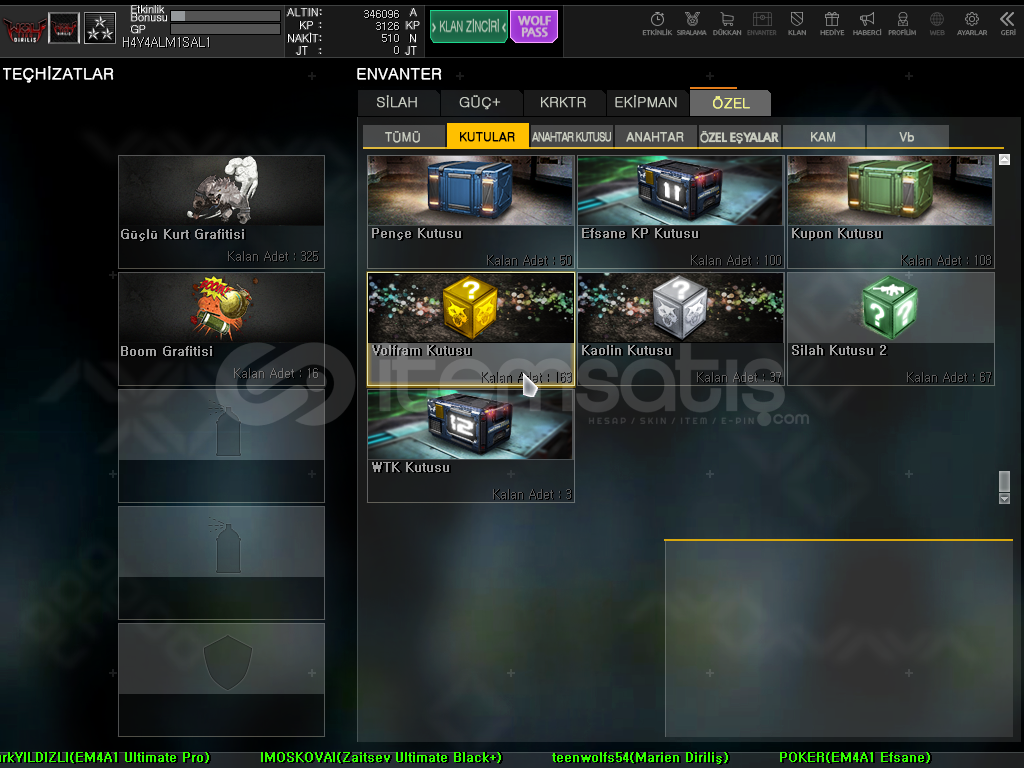
Task: Click the first empty spray can slot
Action: click(221, 446)
